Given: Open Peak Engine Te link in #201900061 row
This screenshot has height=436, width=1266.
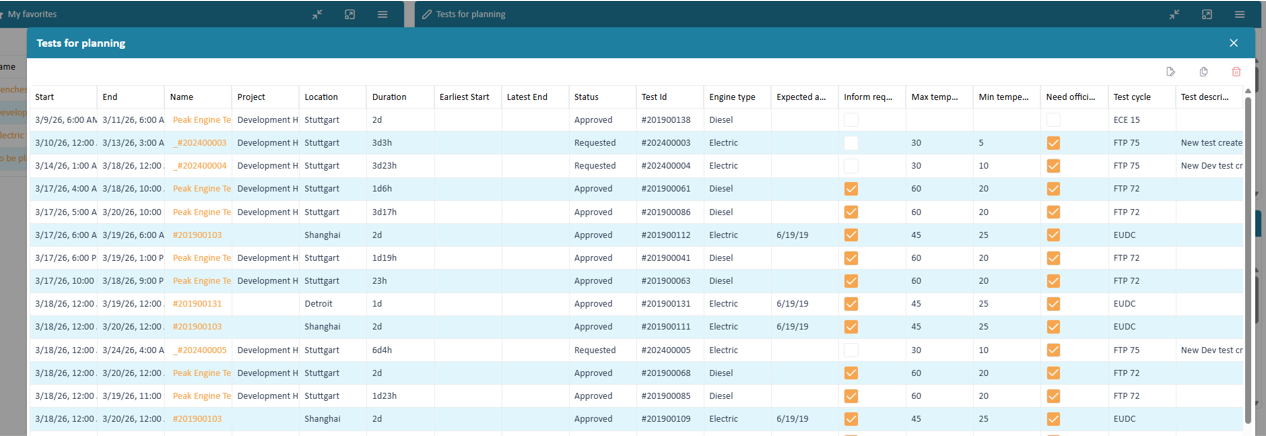Looking at the screenshot, I should (x=202, y=189).
